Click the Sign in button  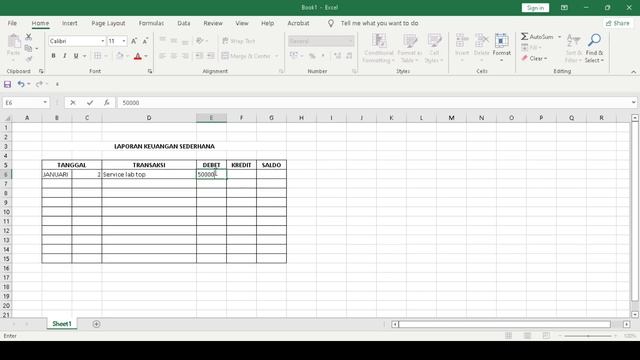tap(535, 8)
